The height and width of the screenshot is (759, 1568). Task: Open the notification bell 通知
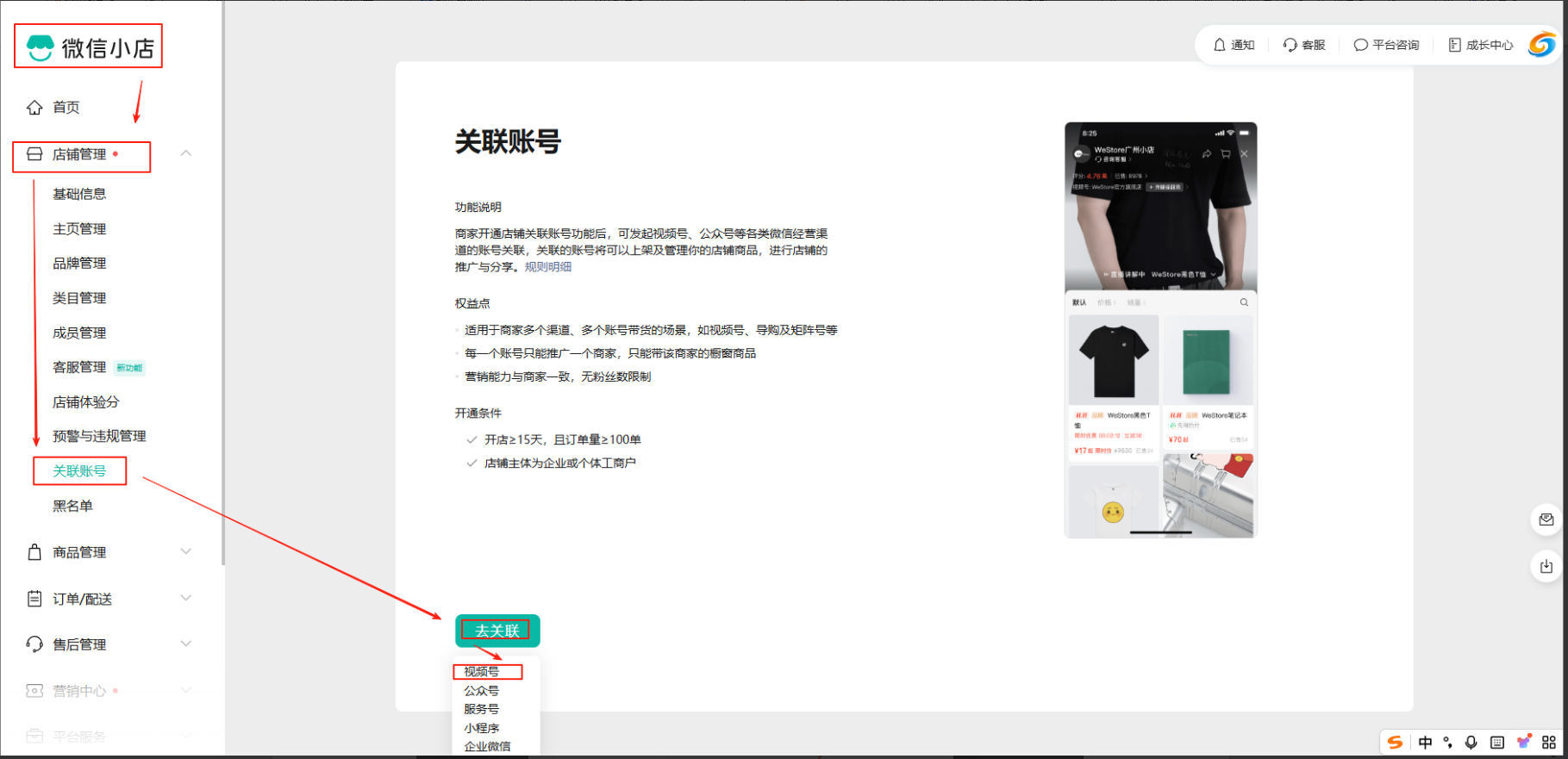coord(1219,45)
